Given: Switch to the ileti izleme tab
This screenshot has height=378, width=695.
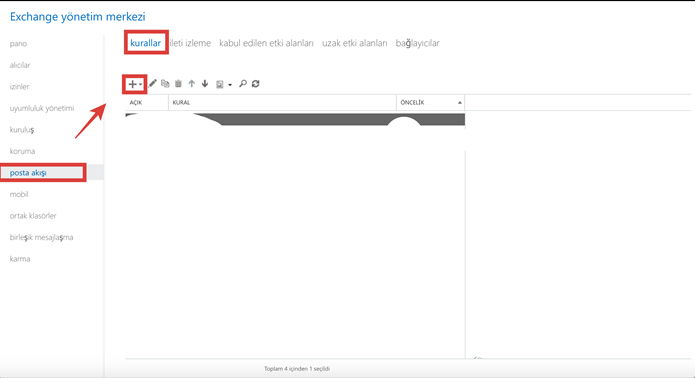Looking at the screenshot, I should click(x=190, y=43).
